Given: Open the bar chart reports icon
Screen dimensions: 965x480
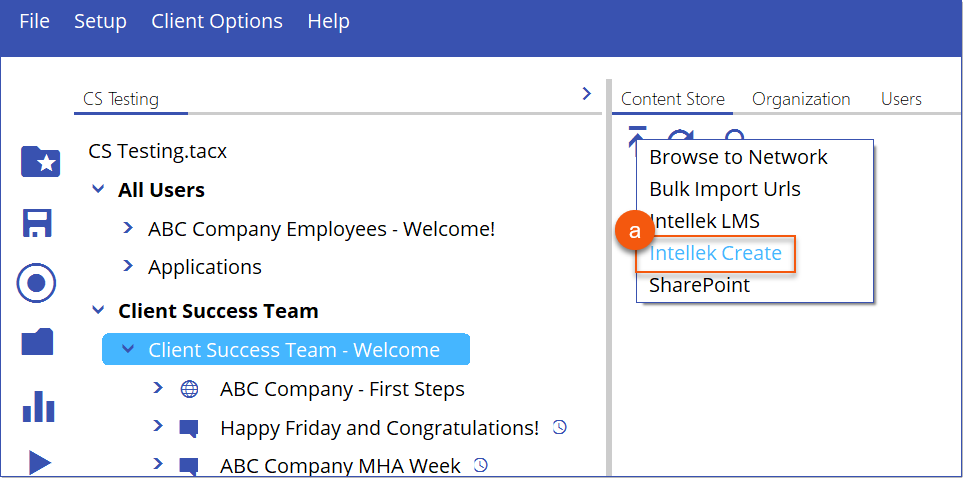Looking at the screenshot, I should tap(38, 406).
